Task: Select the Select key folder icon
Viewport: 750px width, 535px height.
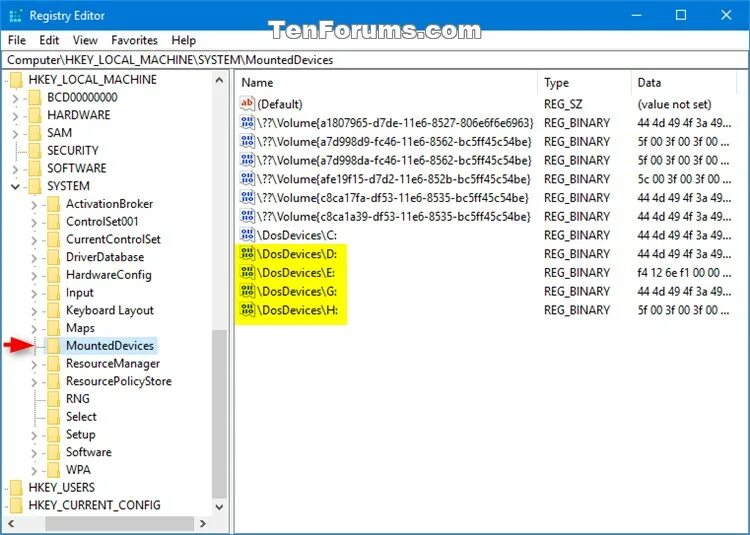Action: tap(54, 416)
